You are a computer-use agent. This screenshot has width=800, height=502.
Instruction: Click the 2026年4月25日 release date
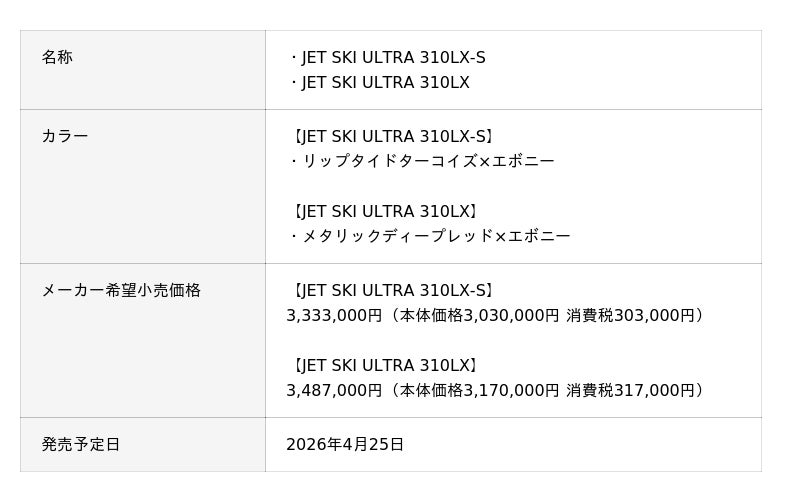(x=345, y=444)
